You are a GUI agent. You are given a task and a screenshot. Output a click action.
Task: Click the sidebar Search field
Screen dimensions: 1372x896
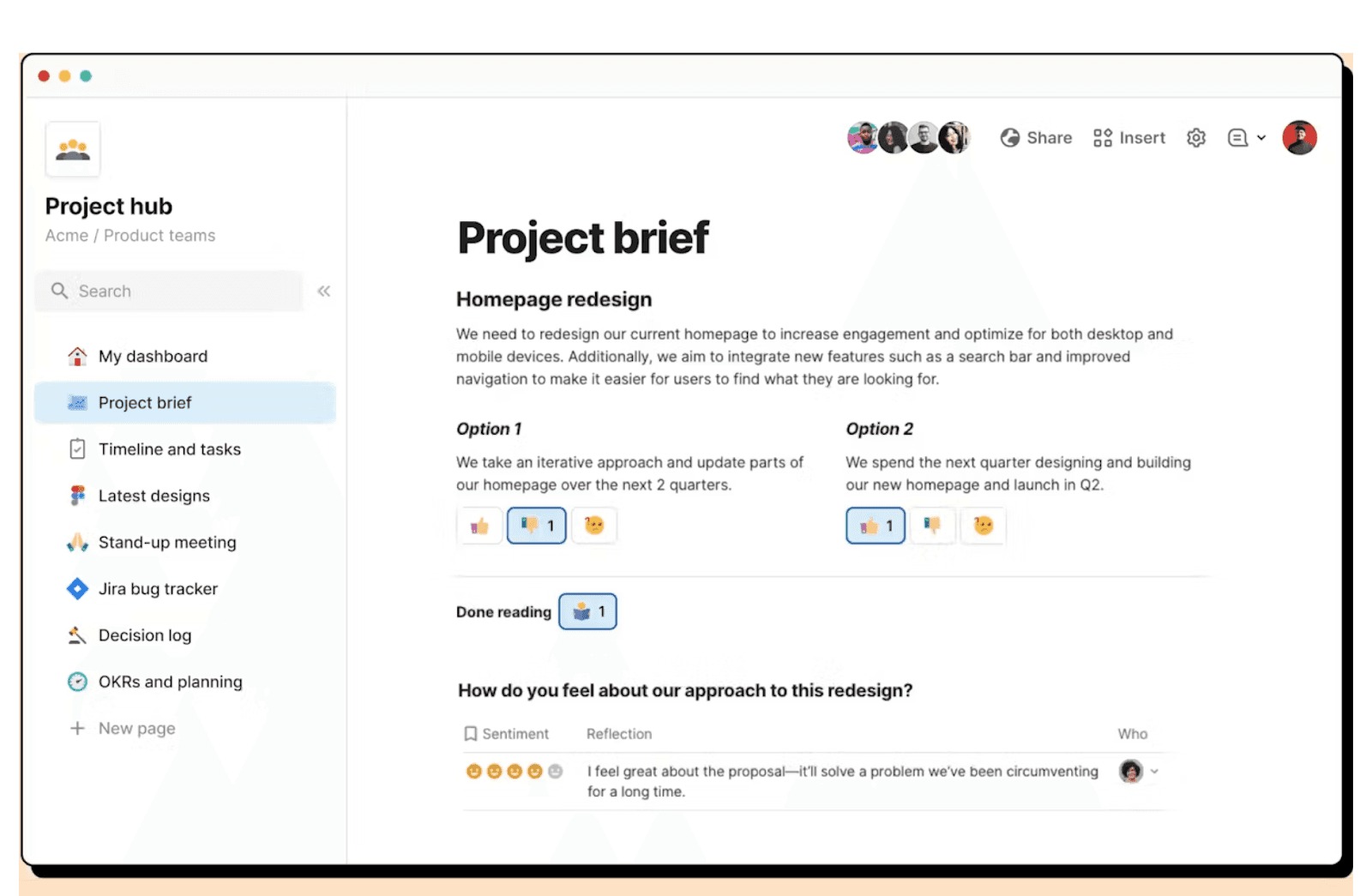click(x=170, y=292)
